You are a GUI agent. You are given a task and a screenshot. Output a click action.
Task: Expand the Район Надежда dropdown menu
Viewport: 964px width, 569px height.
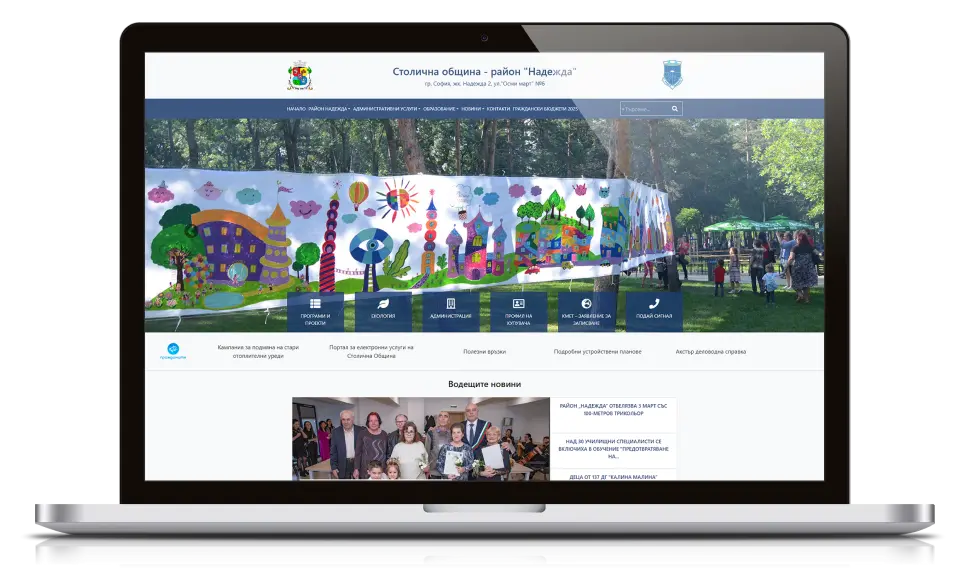click(x=329, y=108)
